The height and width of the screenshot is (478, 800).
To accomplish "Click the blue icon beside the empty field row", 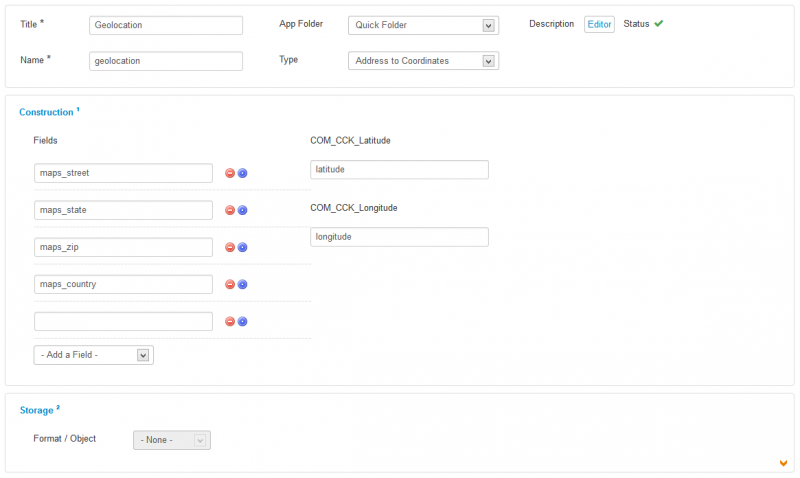I will (x=243, y=321).
